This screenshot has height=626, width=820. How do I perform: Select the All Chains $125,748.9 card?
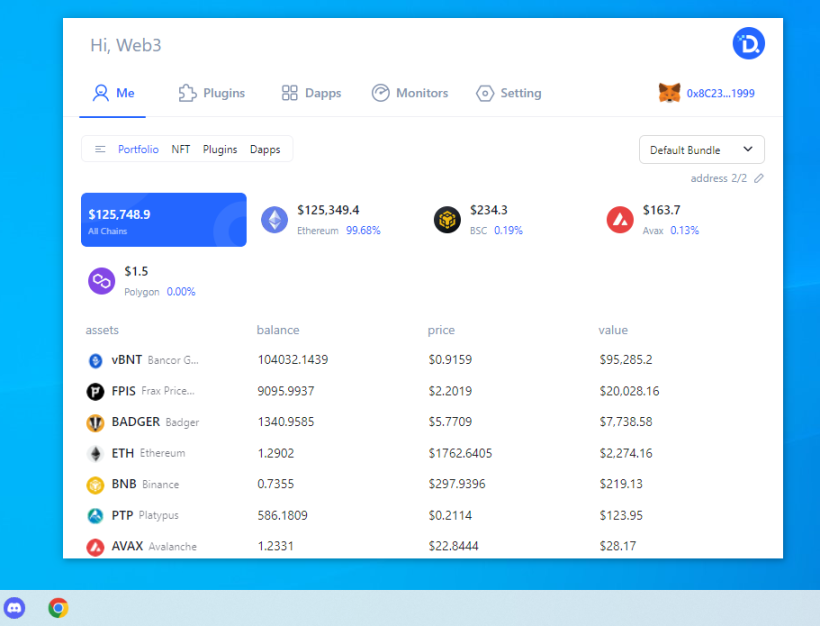pos(164,220)
